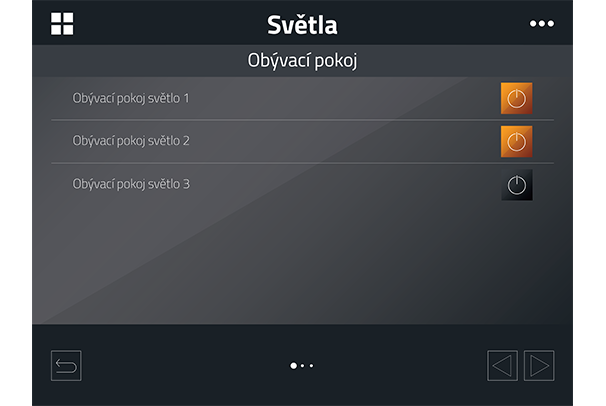Click the Obývací pokoj světlo 1 label
The height and width of the screenshot is (406, 606).
[131, 99]
